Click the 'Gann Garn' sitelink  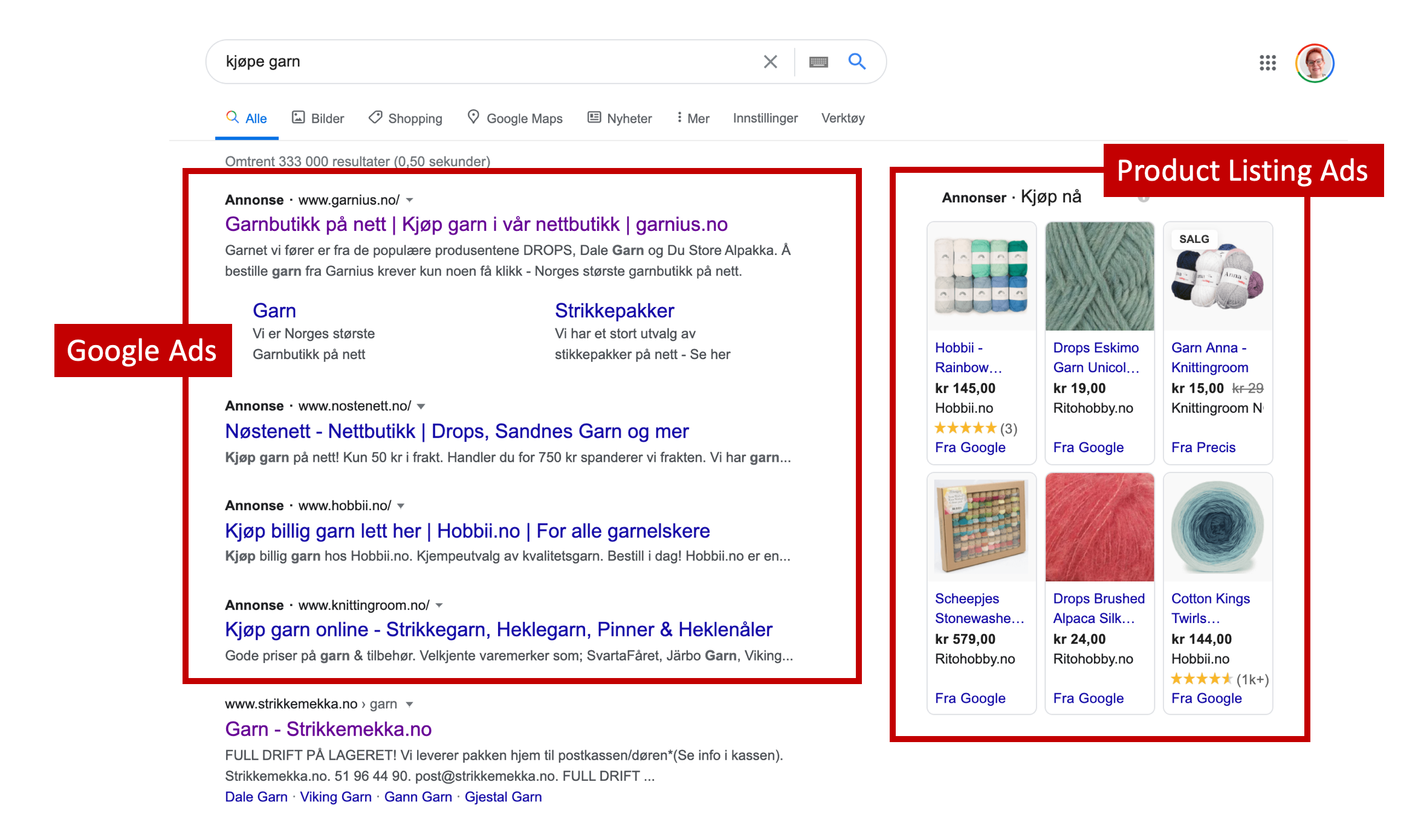click(x=418, y=797)
